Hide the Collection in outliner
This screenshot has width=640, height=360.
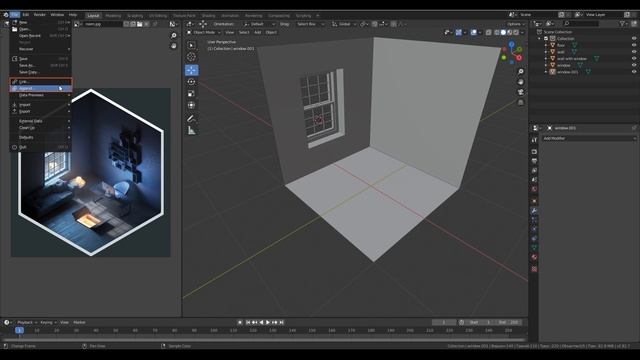(x=634, y=39)
